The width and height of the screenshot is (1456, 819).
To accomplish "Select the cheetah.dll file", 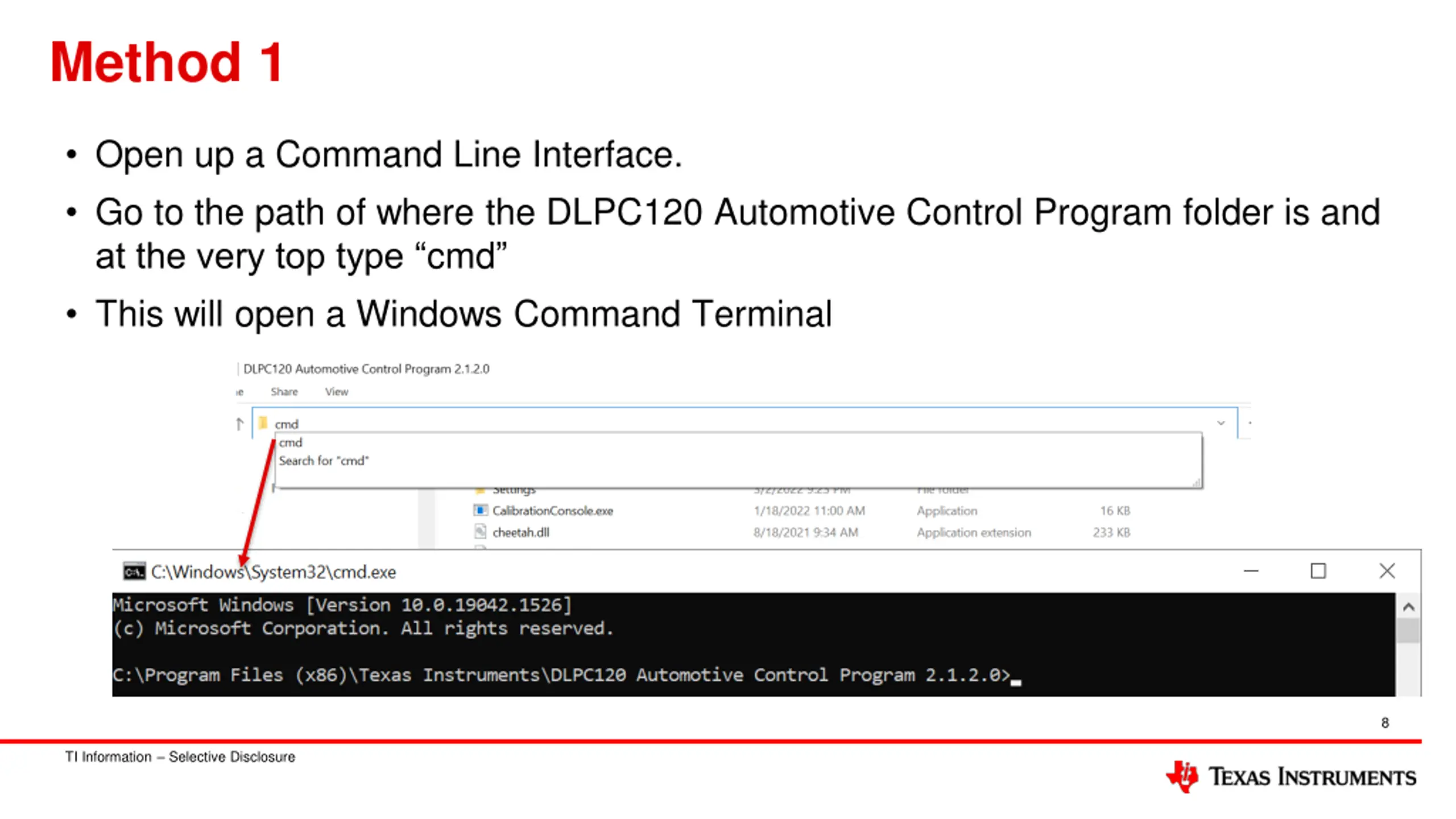I will coord(521,532).
